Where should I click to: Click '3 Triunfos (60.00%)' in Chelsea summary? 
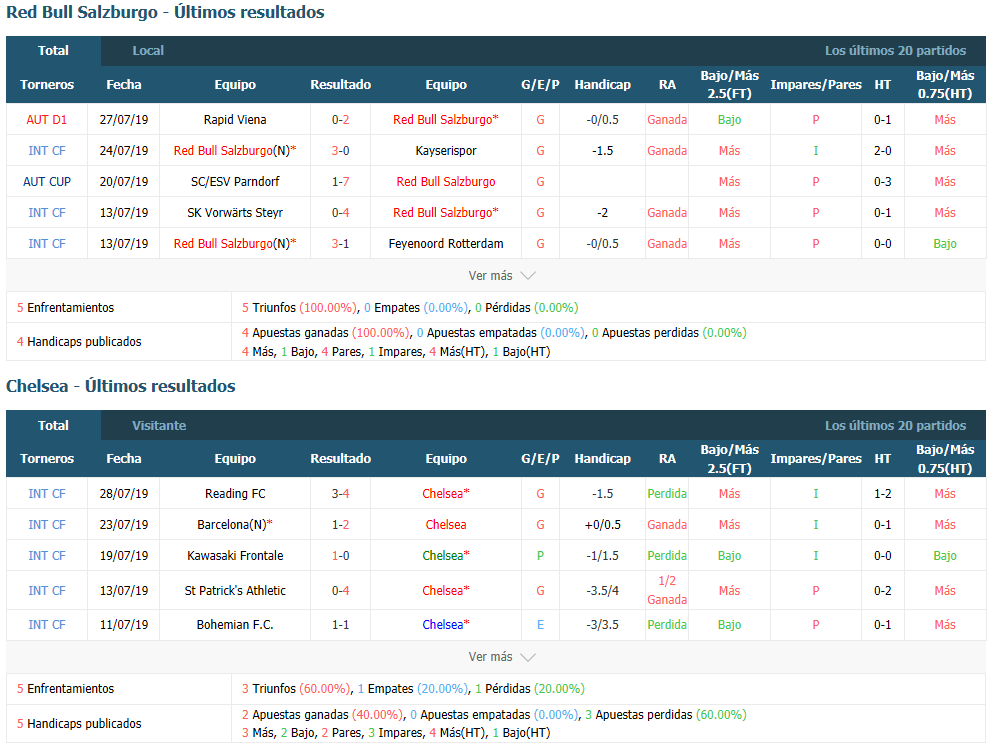[x=296, y=689]
